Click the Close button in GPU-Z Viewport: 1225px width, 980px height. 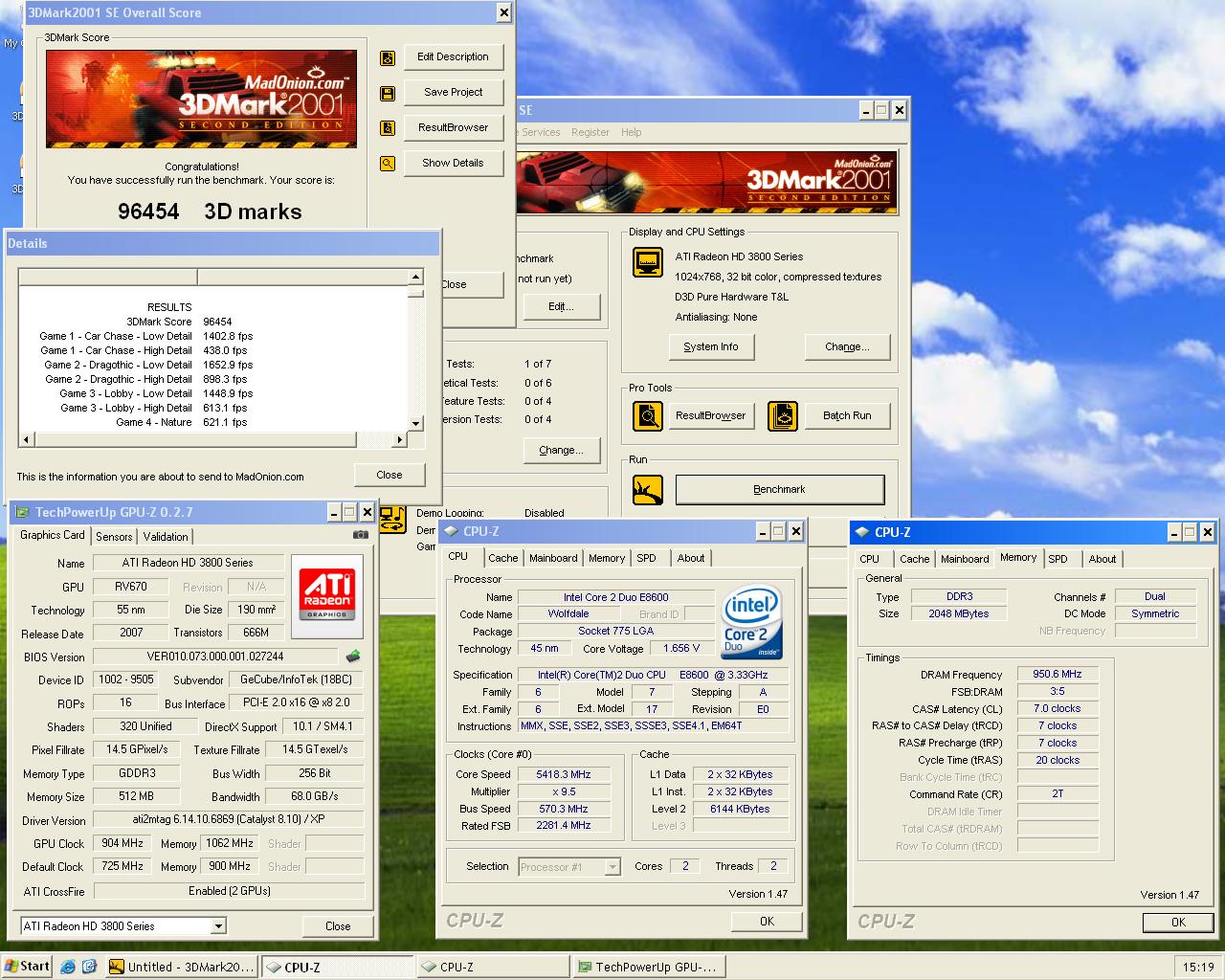[338, 926]
